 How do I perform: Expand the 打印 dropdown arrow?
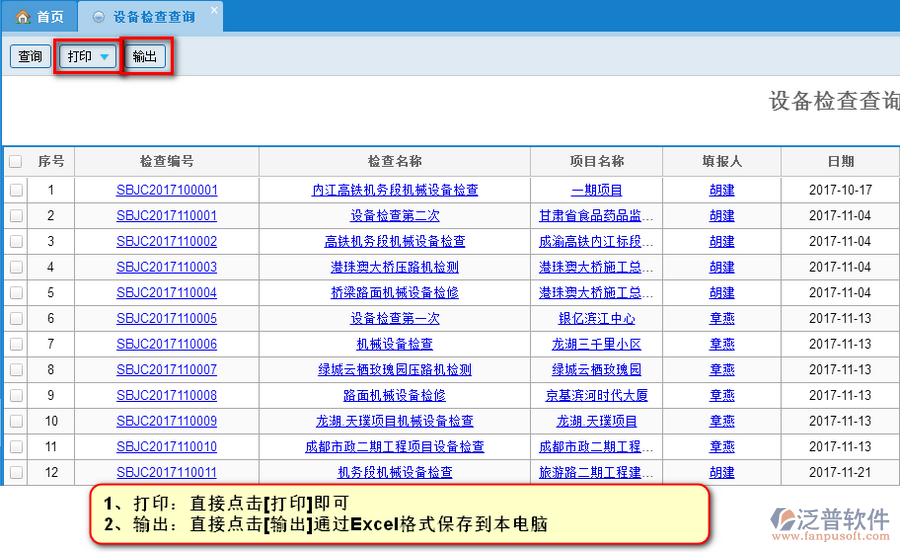coord(104,57)
